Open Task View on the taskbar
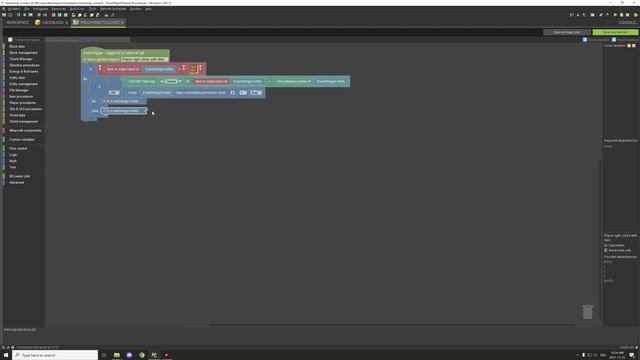 click(x=104, y=355)
